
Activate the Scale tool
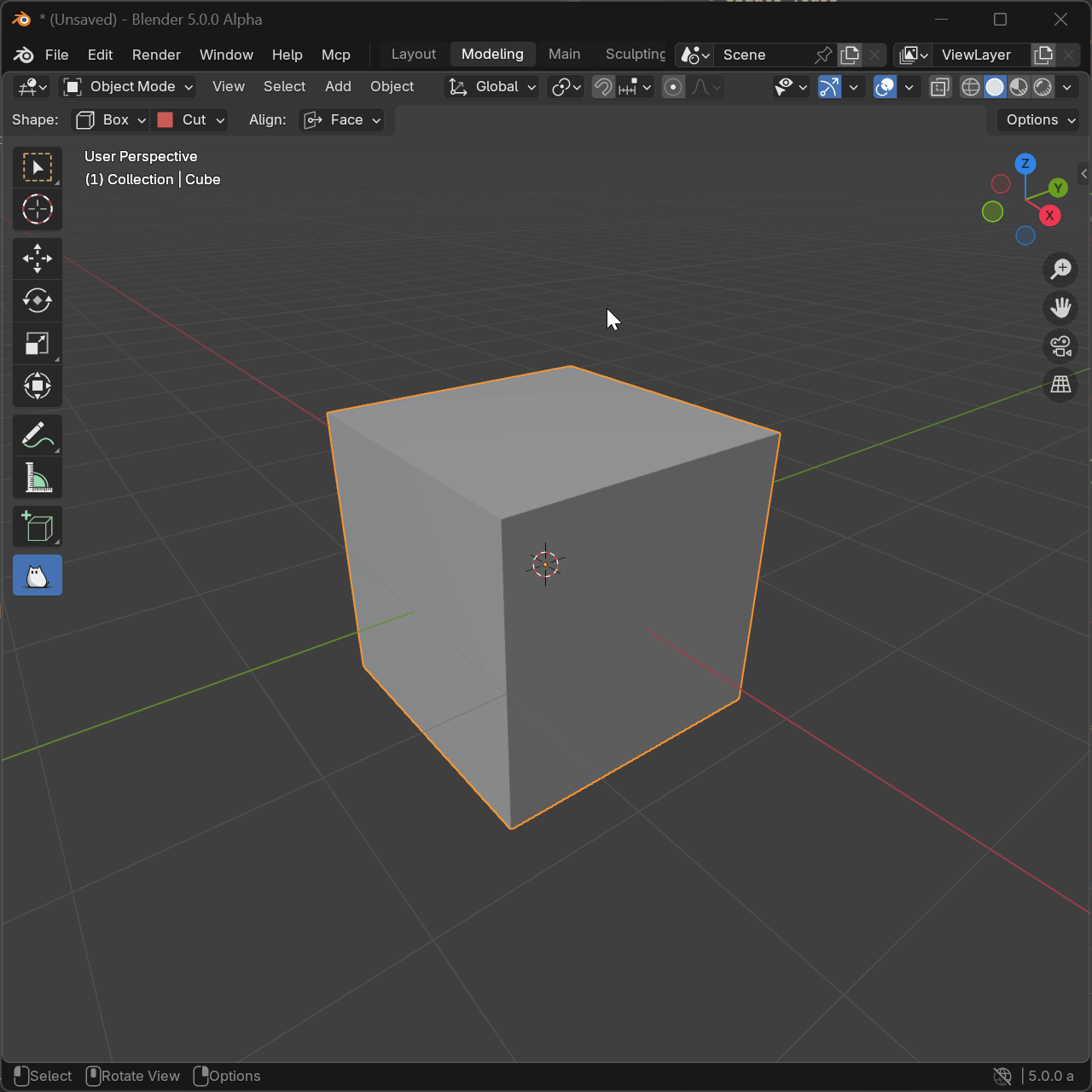tap(38, 343)
